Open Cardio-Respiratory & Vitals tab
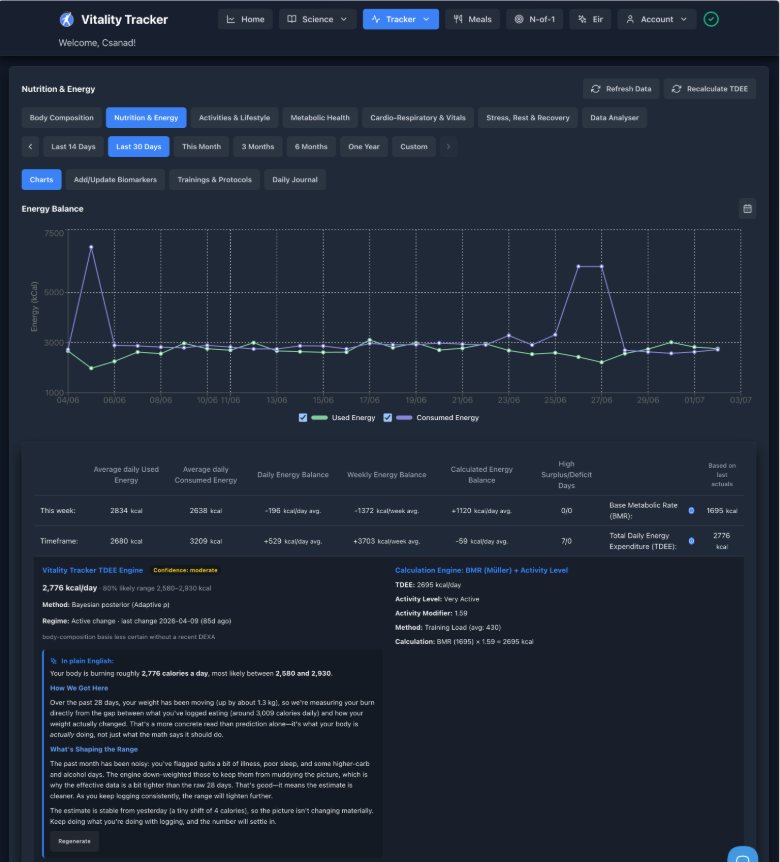 coord(418,118)
